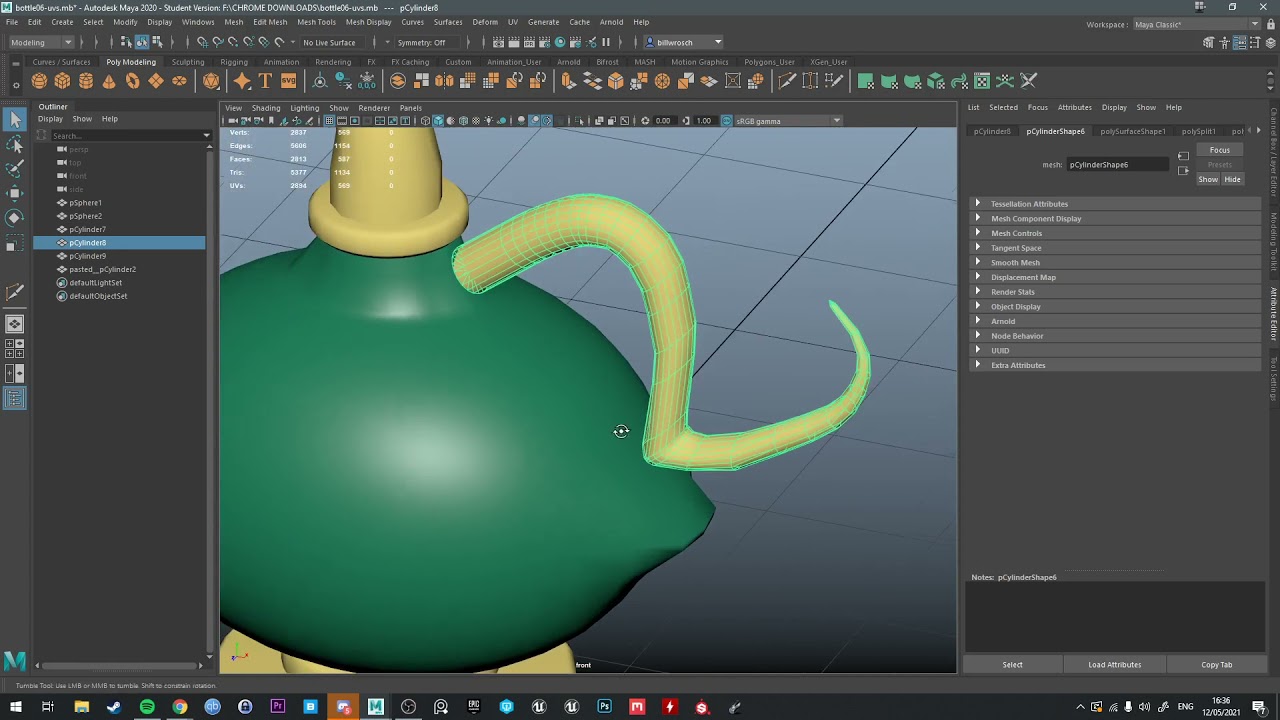Toggle the Attribute Editor layout button
Viewport: 1280px width, 720px height.
coord(1239,42)
